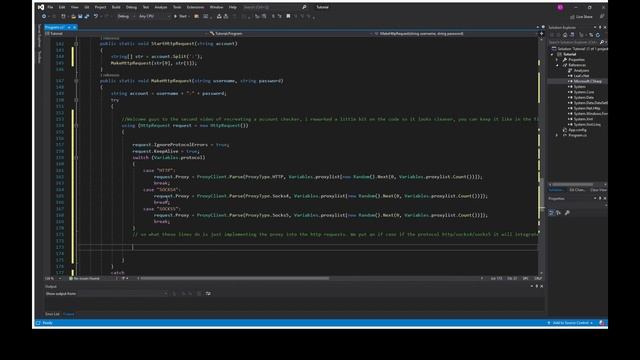Open the Extensions menu
This screenshot has width=640, height=360.
pyautogui.click(x=196, y=7)
